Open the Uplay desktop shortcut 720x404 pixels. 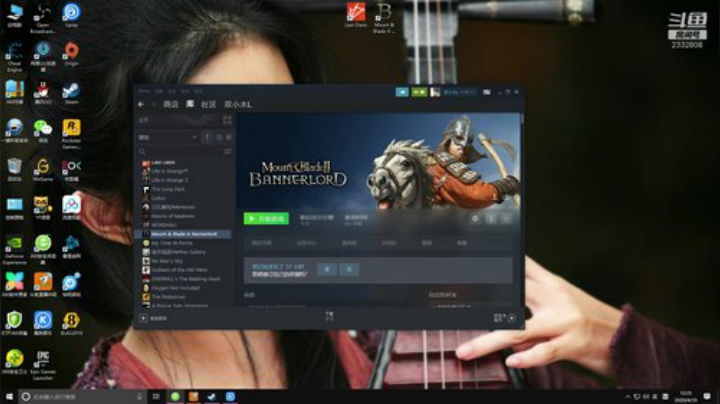[71, 15]
